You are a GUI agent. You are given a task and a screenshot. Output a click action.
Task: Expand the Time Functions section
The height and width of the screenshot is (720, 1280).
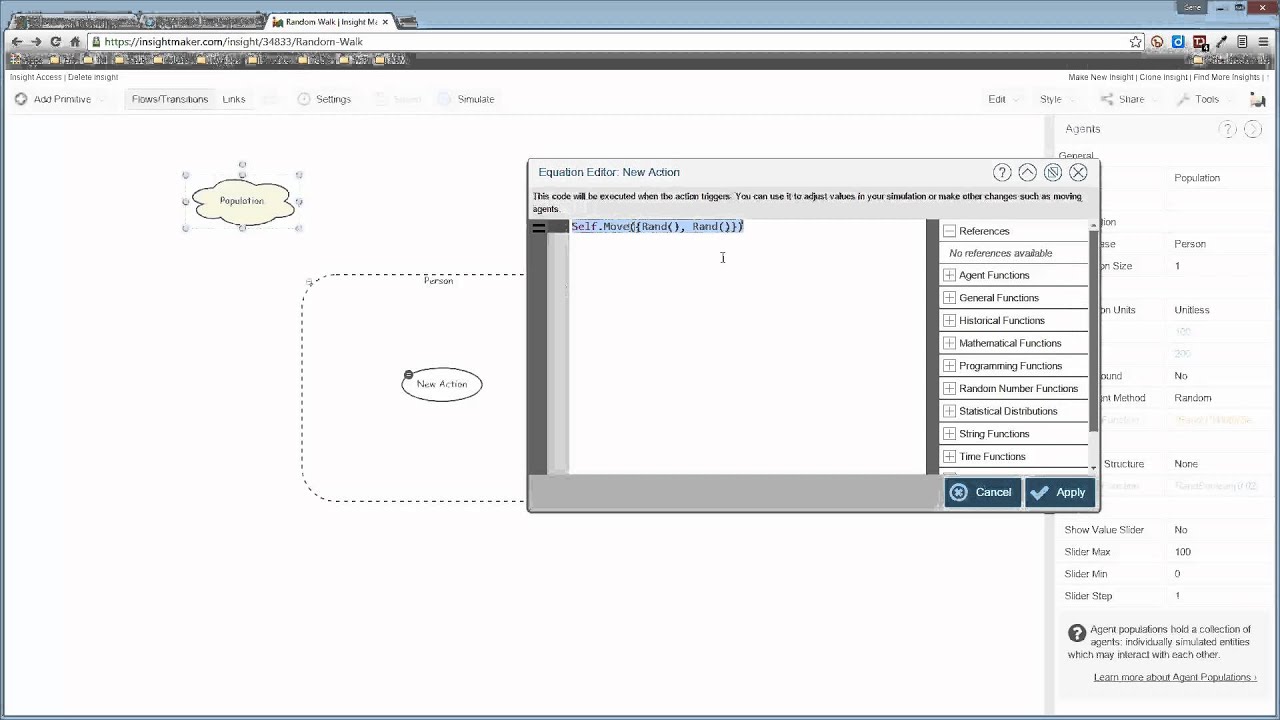click(950, 457)
